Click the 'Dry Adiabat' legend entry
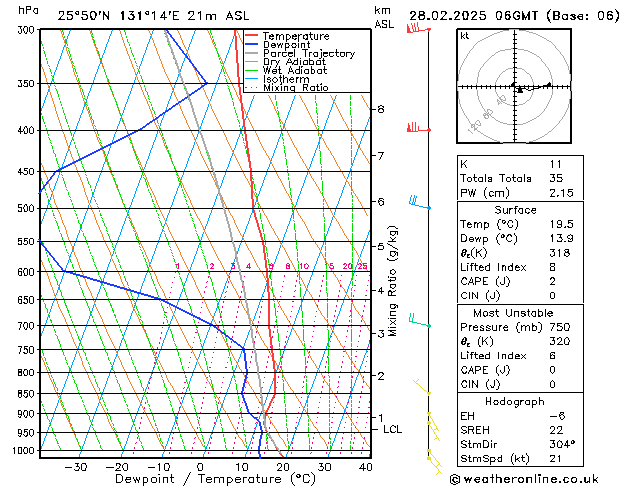This screenshot has height=486, width=629. [294, 62]
